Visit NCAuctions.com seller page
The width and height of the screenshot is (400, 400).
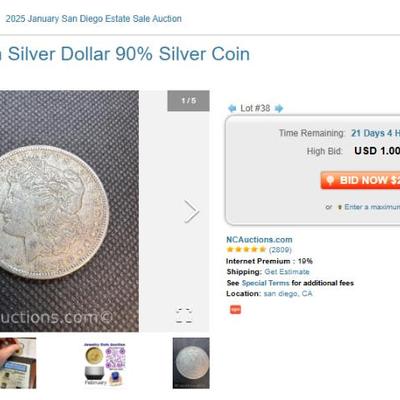tap(259, 239)
